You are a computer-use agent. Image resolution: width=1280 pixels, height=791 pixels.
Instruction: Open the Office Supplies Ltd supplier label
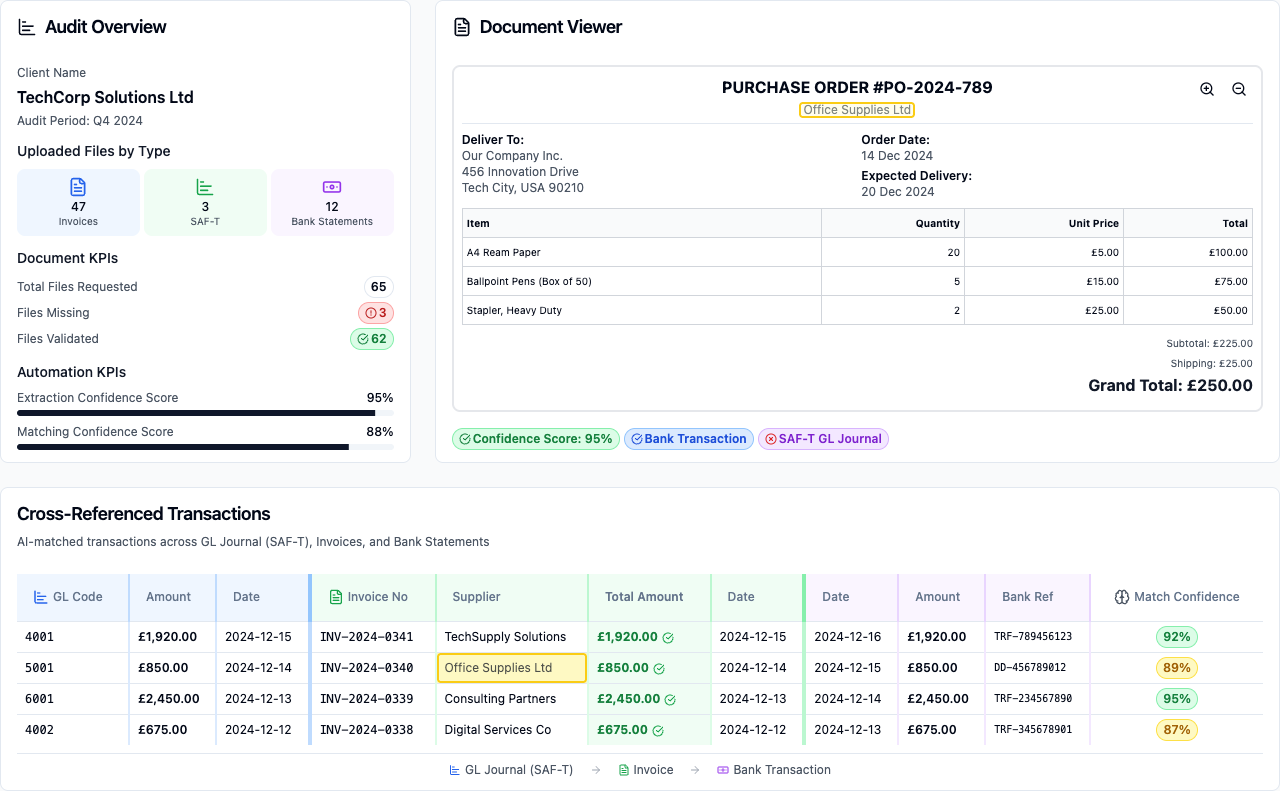coord(857,110)
